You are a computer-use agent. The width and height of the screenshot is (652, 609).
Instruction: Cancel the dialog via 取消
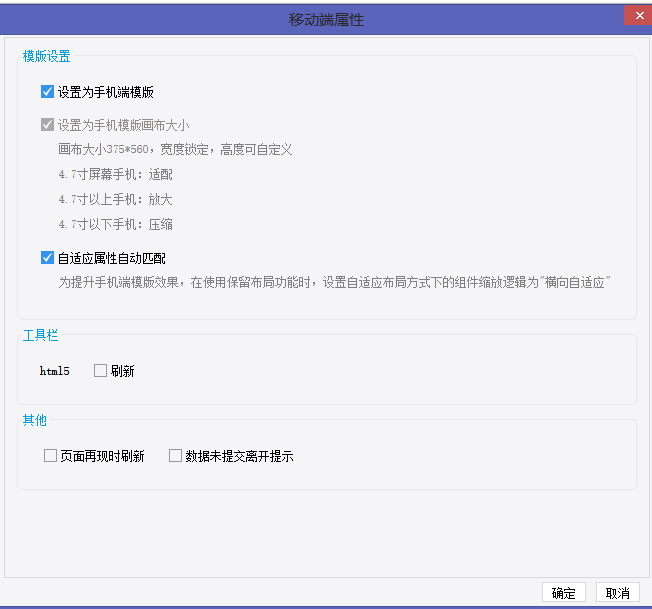(x=617, y=592)
